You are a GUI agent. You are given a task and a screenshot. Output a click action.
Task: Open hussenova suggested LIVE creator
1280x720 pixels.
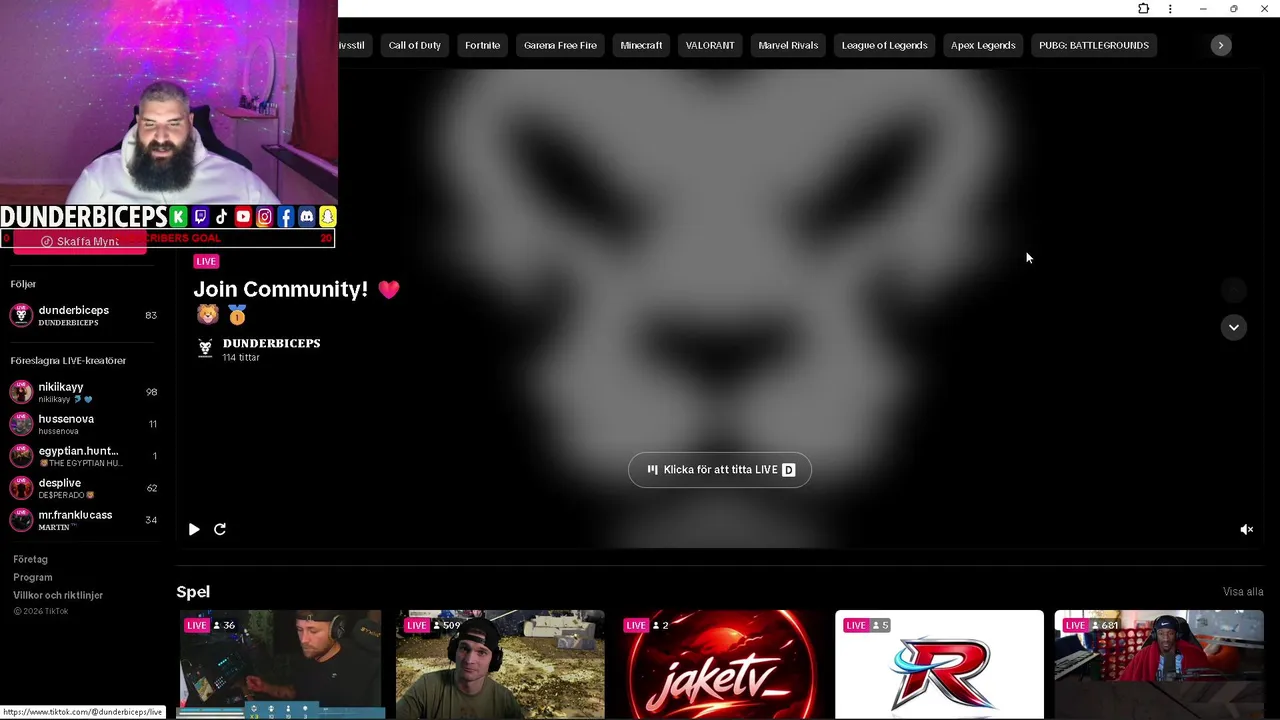pyautogui.click(x=84, y=424)
